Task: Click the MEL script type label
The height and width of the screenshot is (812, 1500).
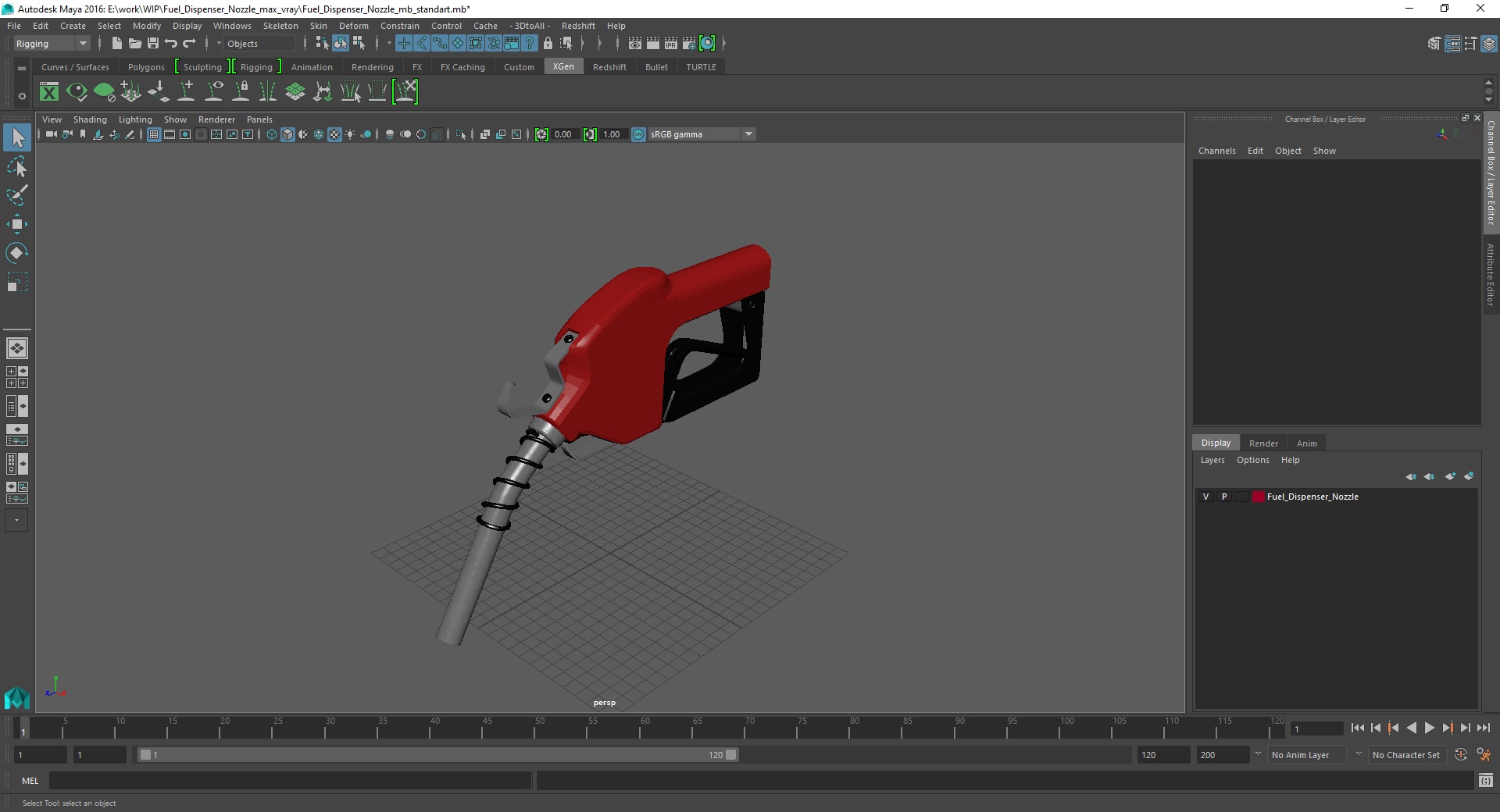Action: 30,781
